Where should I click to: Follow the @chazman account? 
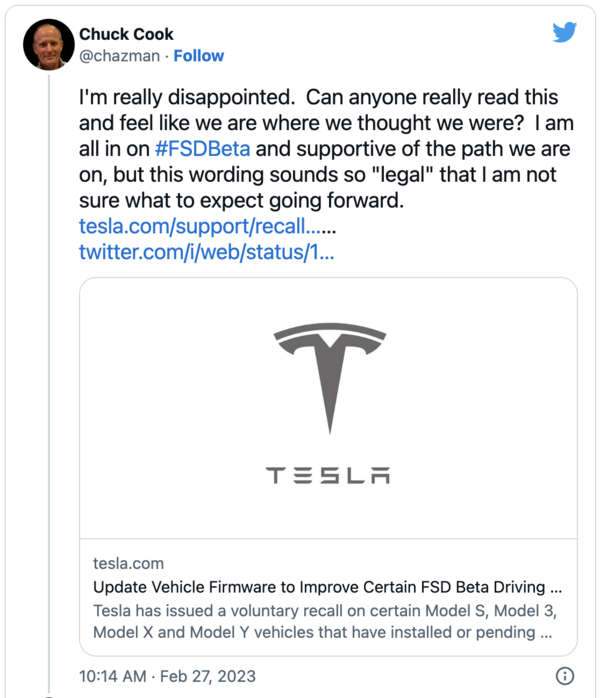pyautogui.click(x=199, y=56)
